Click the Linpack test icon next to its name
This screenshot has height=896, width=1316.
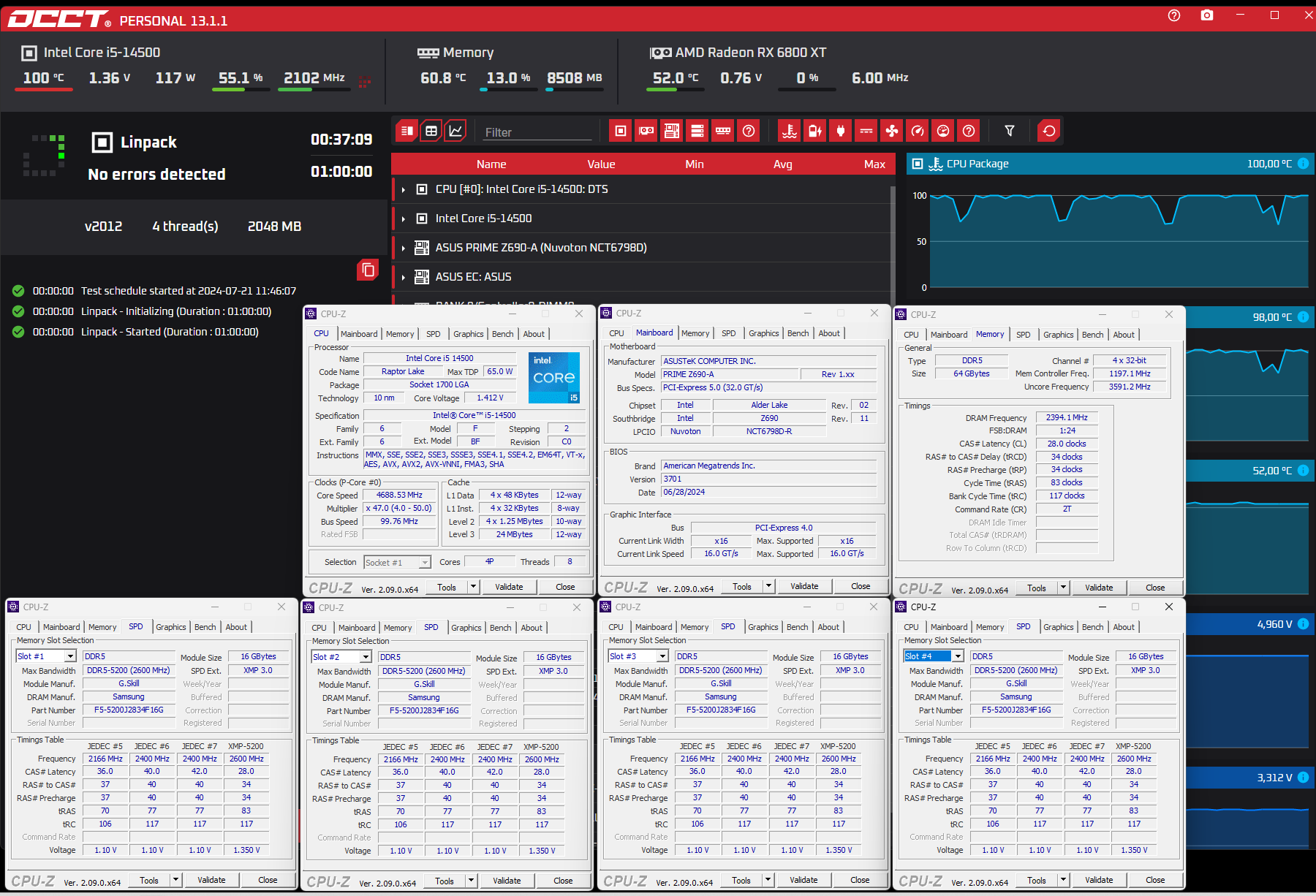click(x=102, y=142)
